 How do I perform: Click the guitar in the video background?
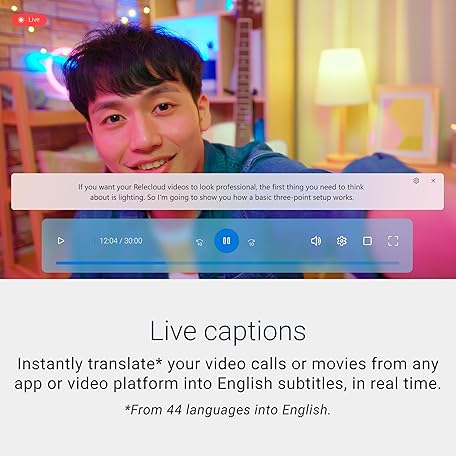pos(243,78)
